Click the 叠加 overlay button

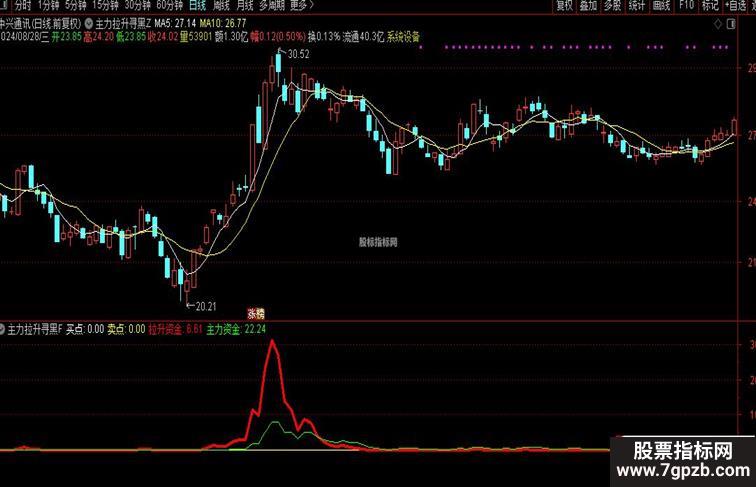pos(588,6)
